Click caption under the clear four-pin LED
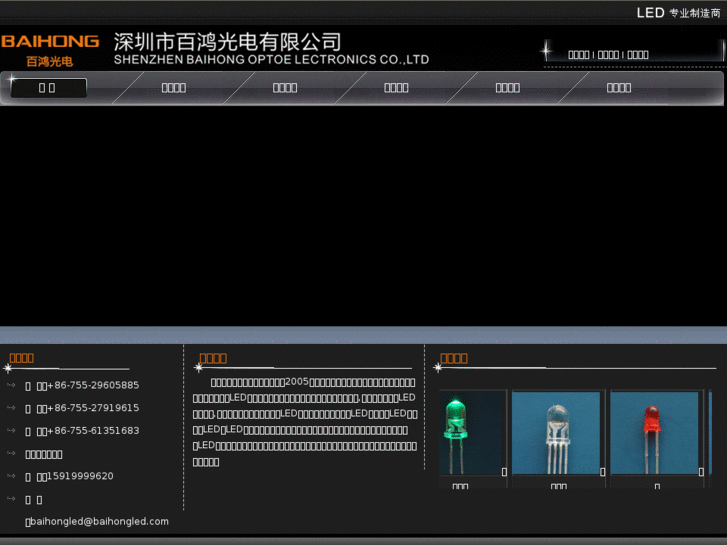The image size is (727, 545). [559, 486]
